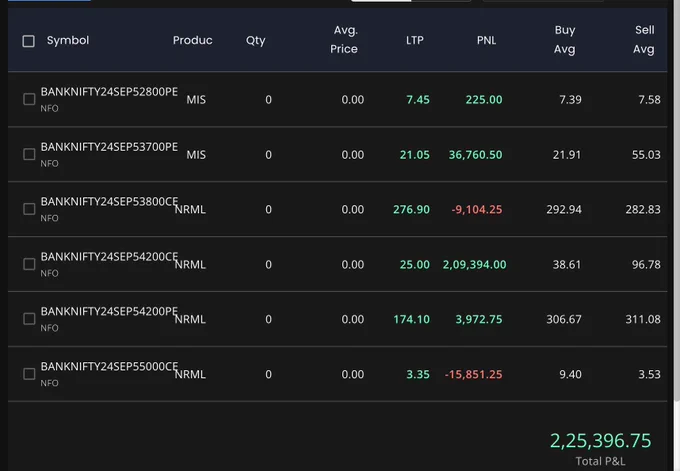Viewport: 680px width, 471px height.
Task: Click the PNL value 3,972.75
Action: [x=479, y=319]
